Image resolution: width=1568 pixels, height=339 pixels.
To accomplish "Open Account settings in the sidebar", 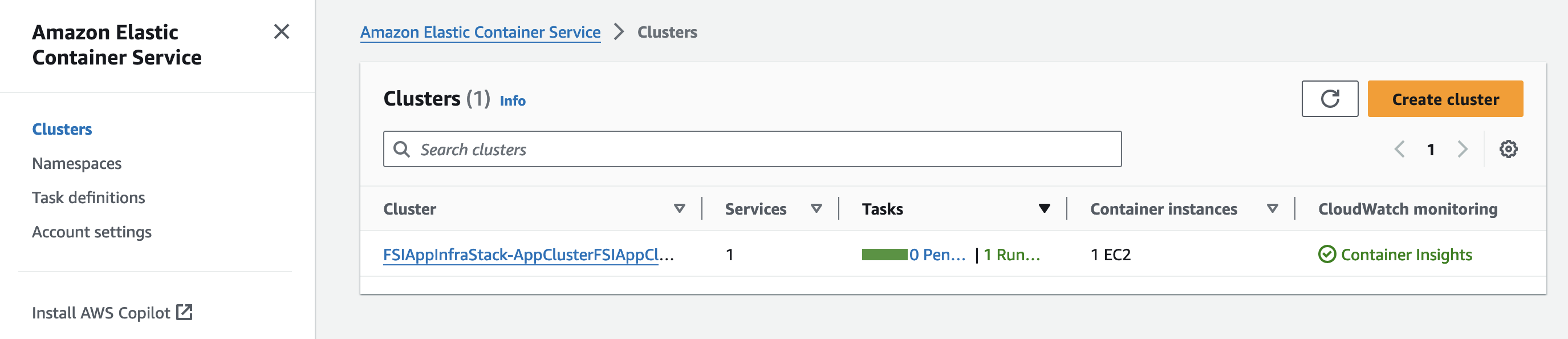I will tap(91, 232).
